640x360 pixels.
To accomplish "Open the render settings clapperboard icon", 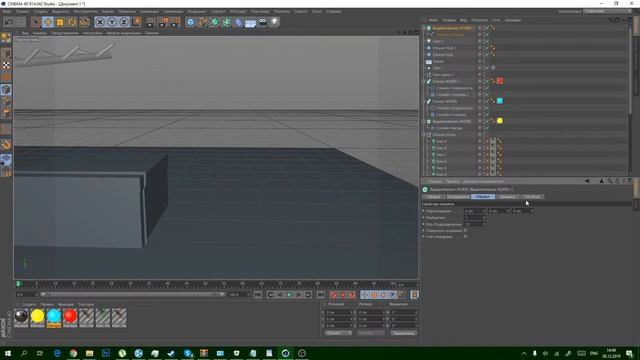I will [175, 22].
